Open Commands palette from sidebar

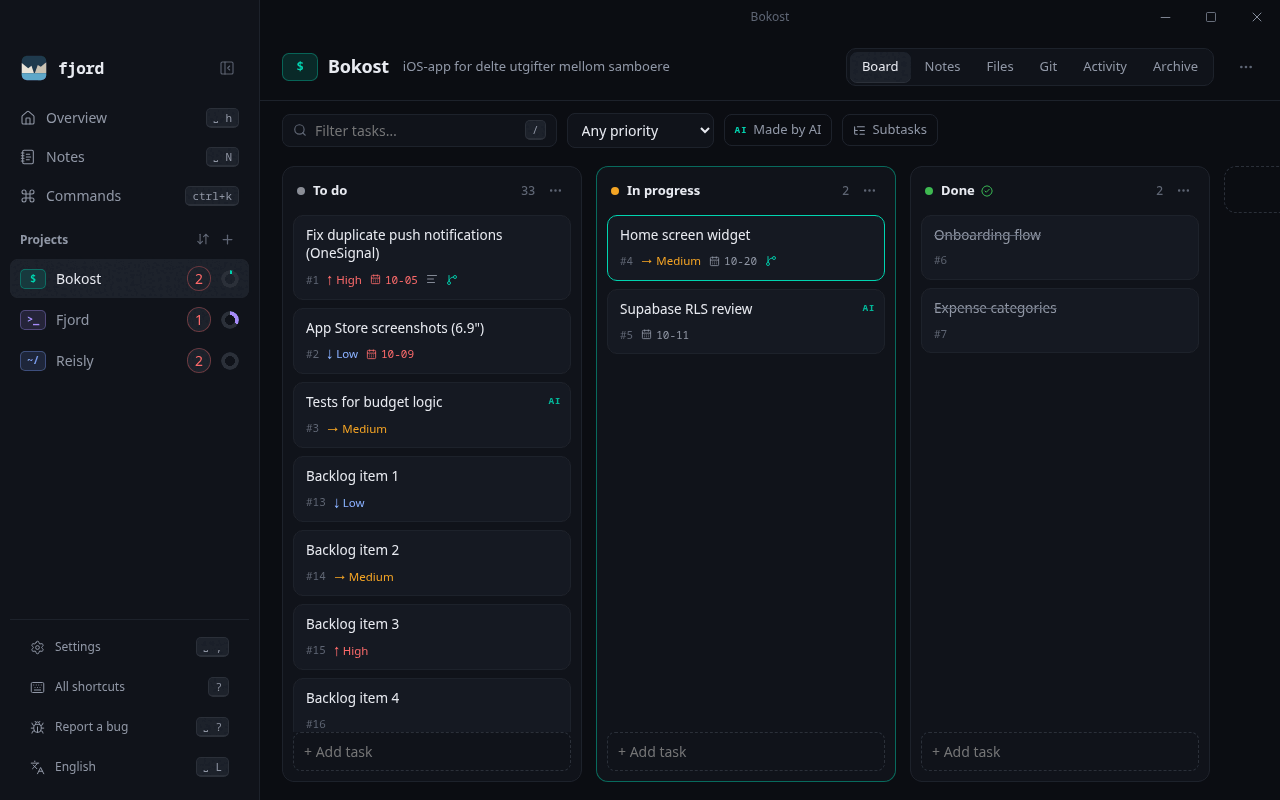click(x=129, y=196)
